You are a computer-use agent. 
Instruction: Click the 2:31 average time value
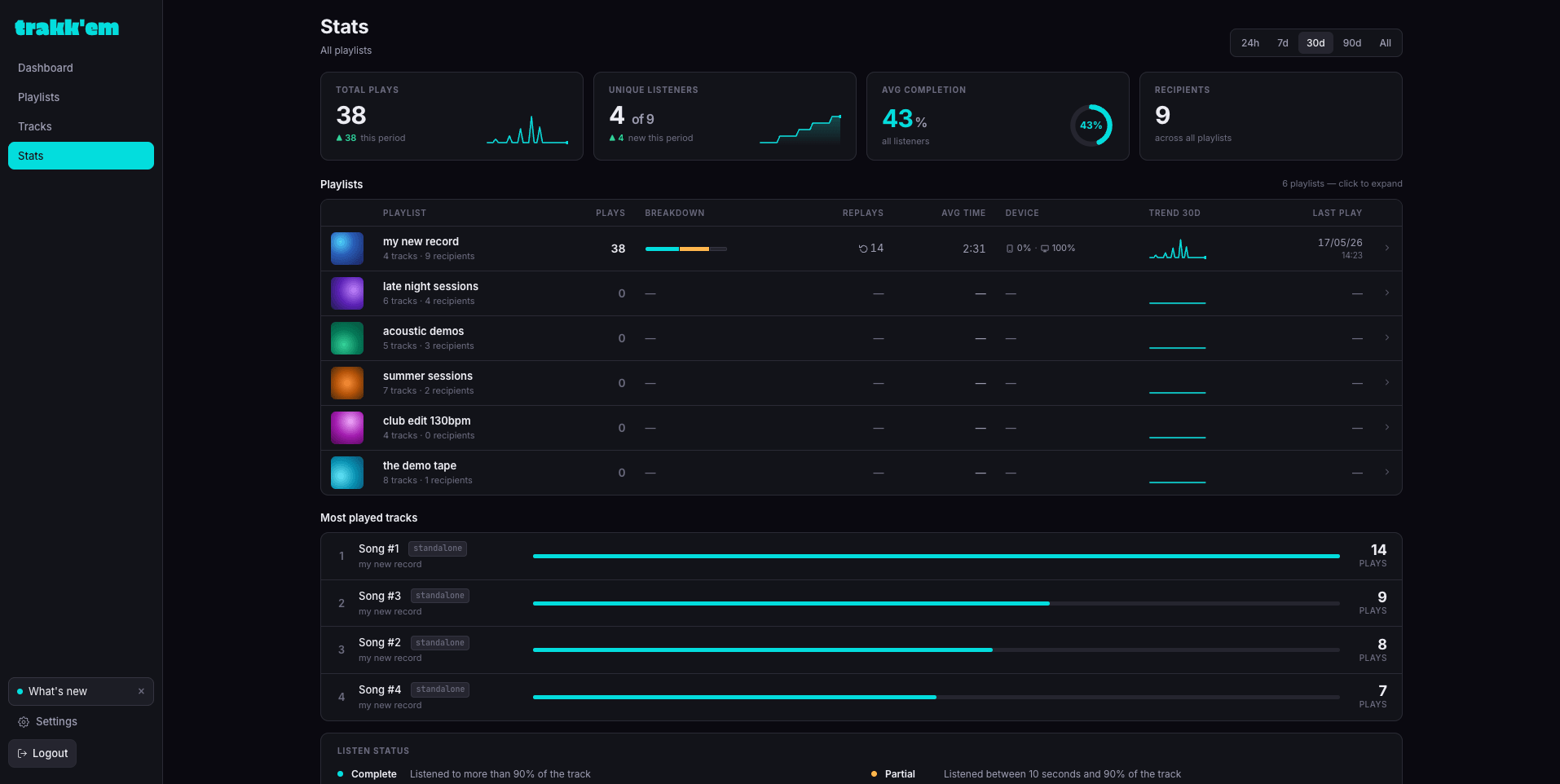(x=974, y=249)
